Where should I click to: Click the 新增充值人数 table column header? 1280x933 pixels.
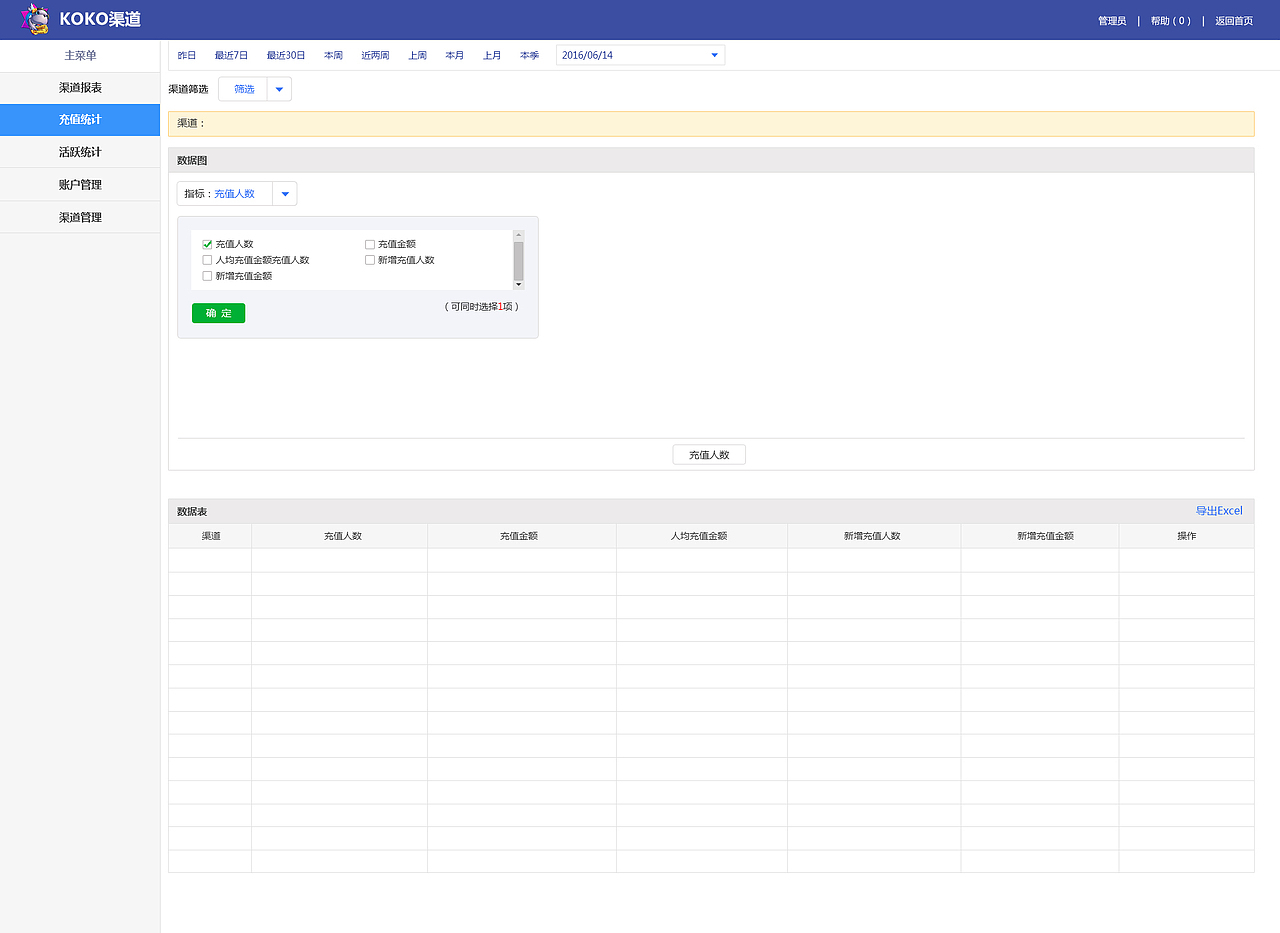[x=874, y=536]
